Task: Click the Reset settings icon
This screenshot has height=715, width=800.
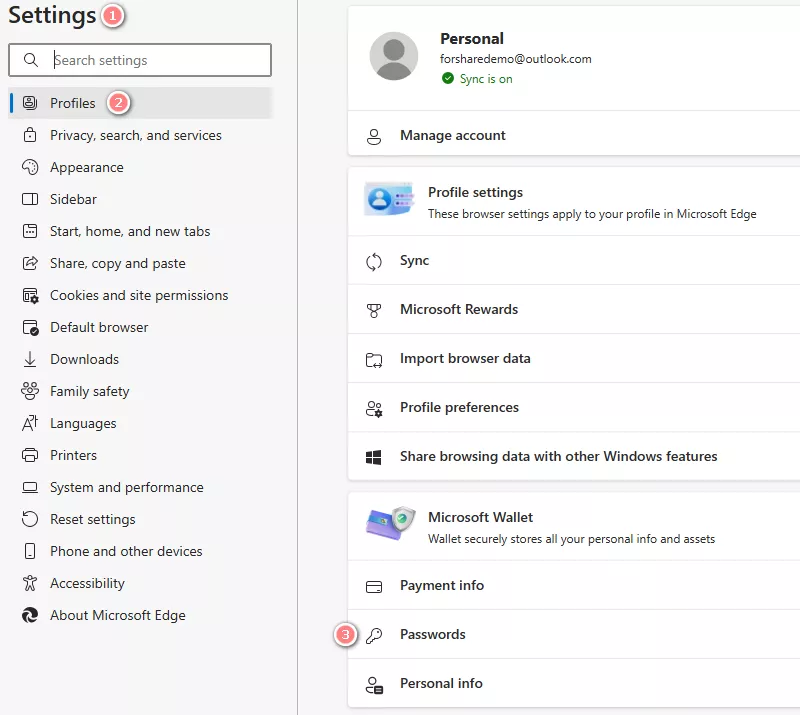Action: (30, 520)
